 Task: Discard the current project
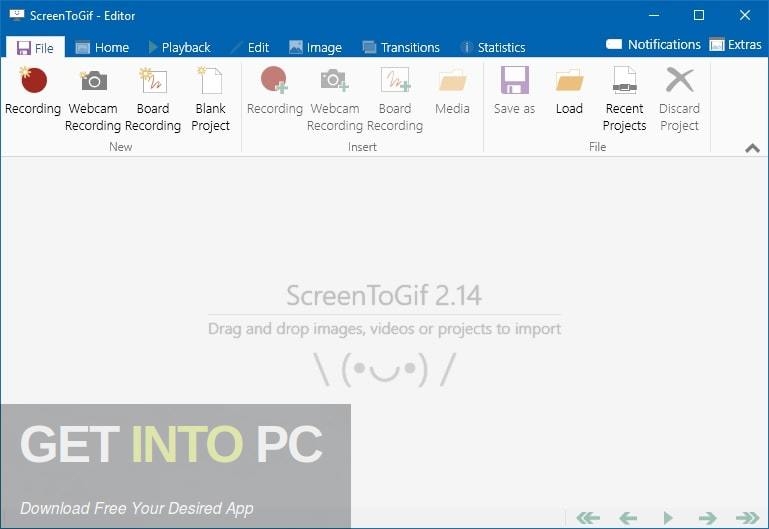pos(679,100)
